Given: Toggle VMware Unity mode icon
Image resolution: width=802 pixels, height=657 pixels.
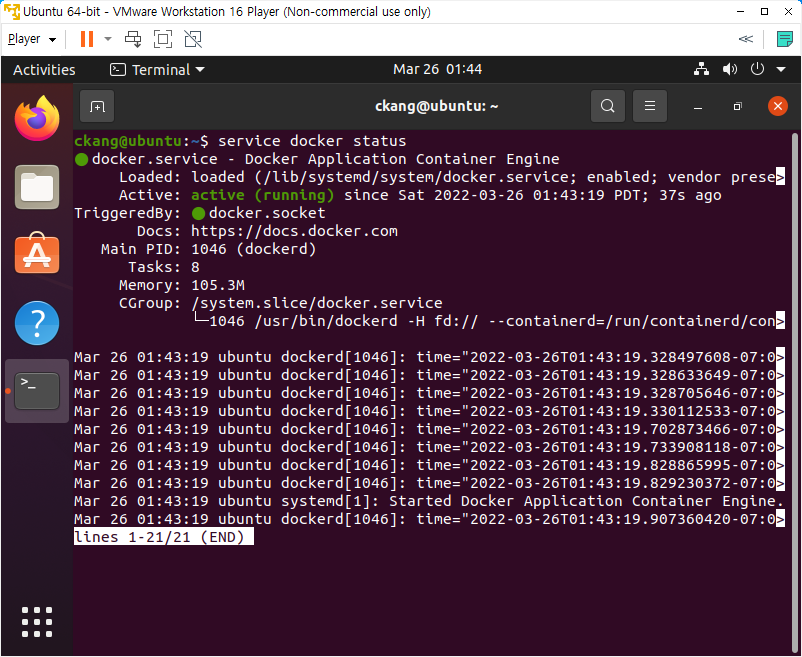Looking at the screenshot, I should pyautogui.click(x=193, y=39).
